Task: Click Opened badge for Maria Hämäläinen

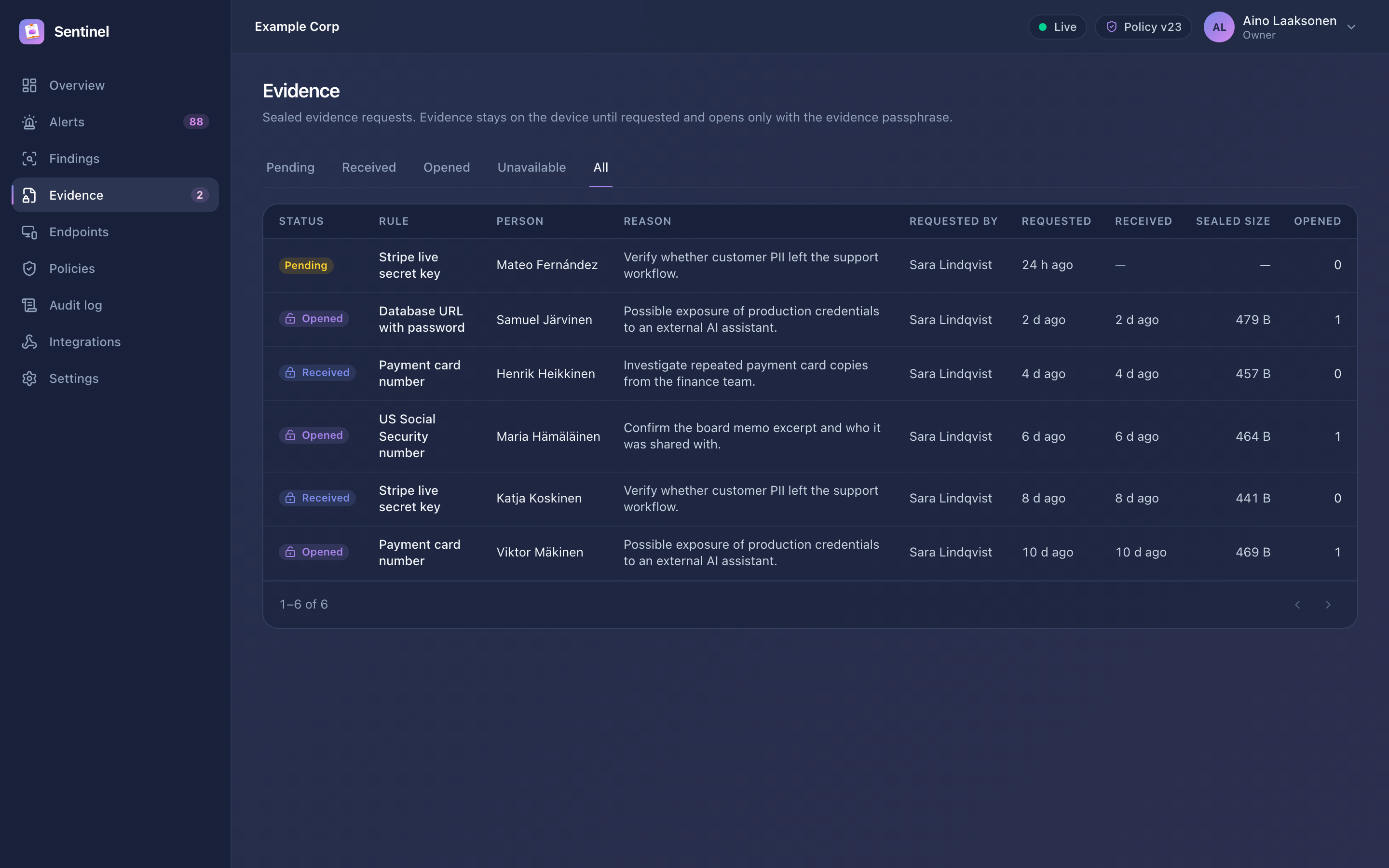Action: [314, 435]
